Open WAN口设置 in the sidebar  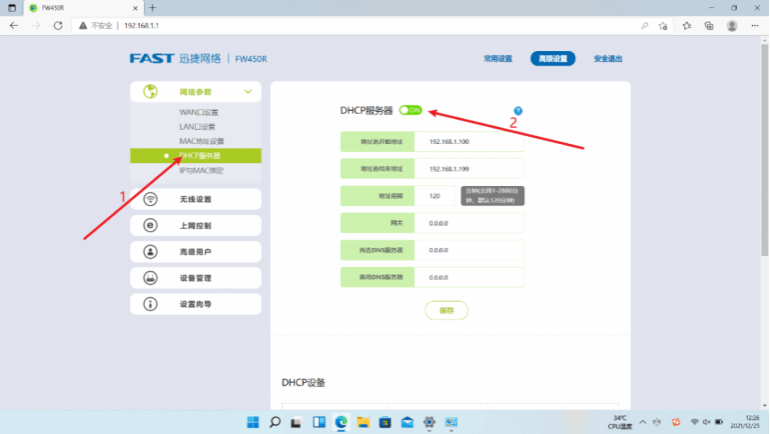[x=198, y=113]
